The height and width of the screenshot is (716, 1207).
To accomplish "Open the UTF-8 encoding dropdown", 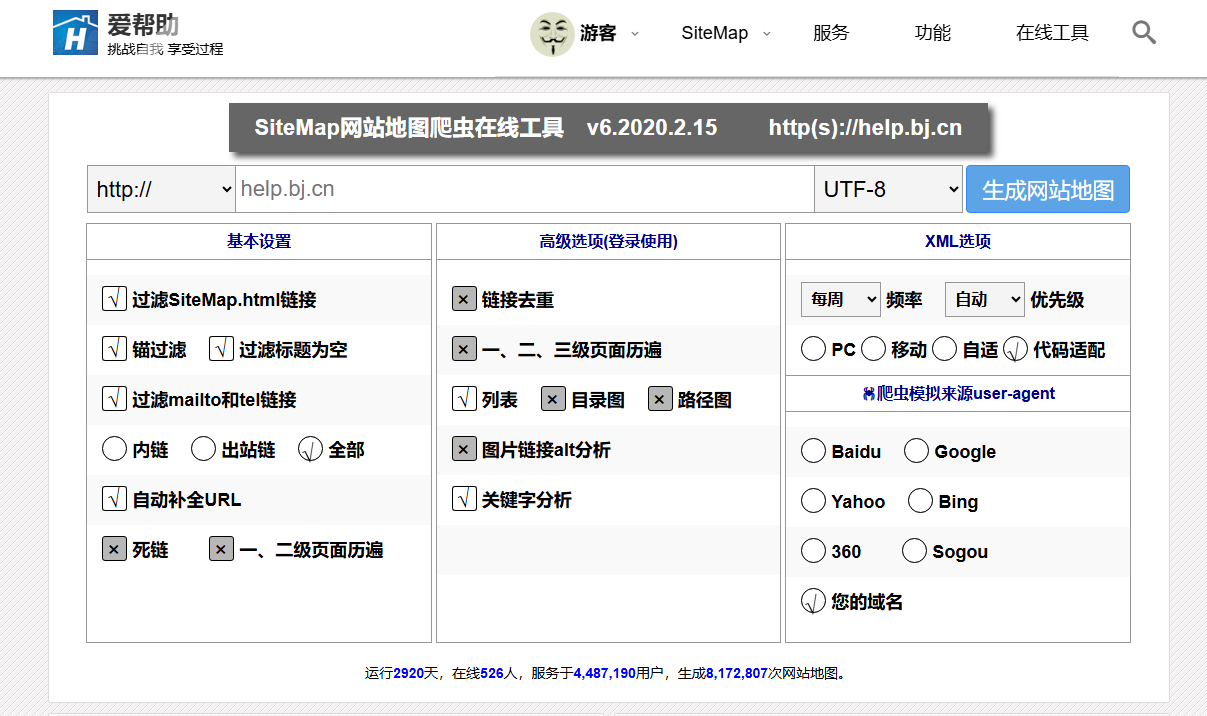I will tap(888, 188).
